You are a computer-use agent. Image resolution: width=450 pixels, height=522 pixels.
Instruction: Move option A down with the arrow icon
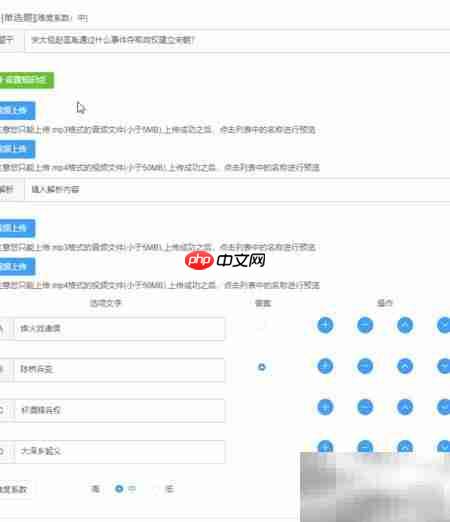[x=444, y=325]
